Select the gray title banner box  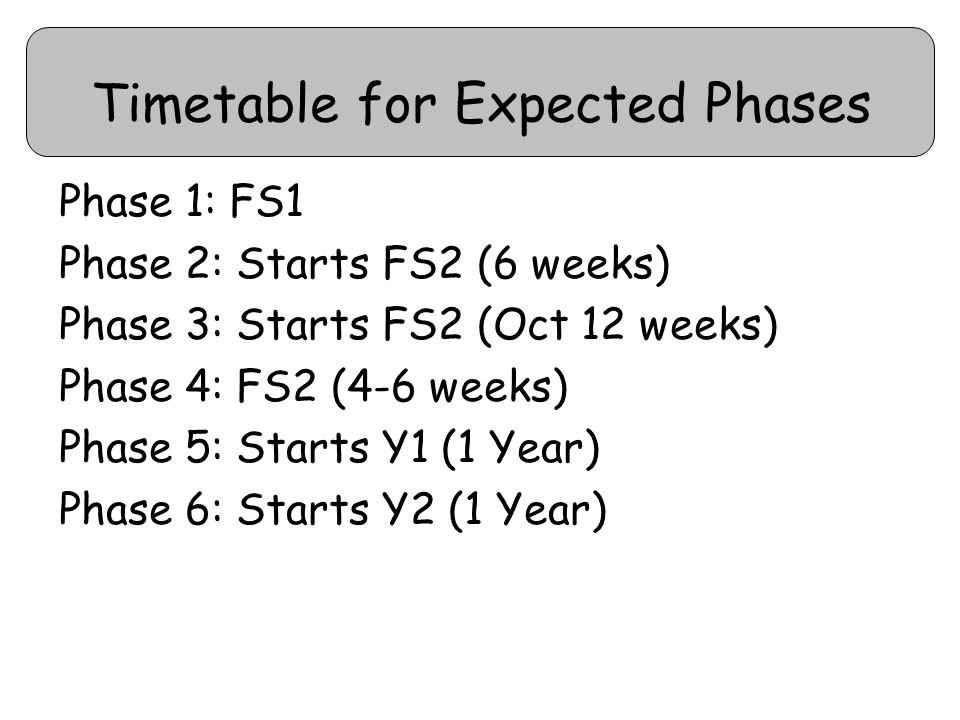tap(480, 92)
